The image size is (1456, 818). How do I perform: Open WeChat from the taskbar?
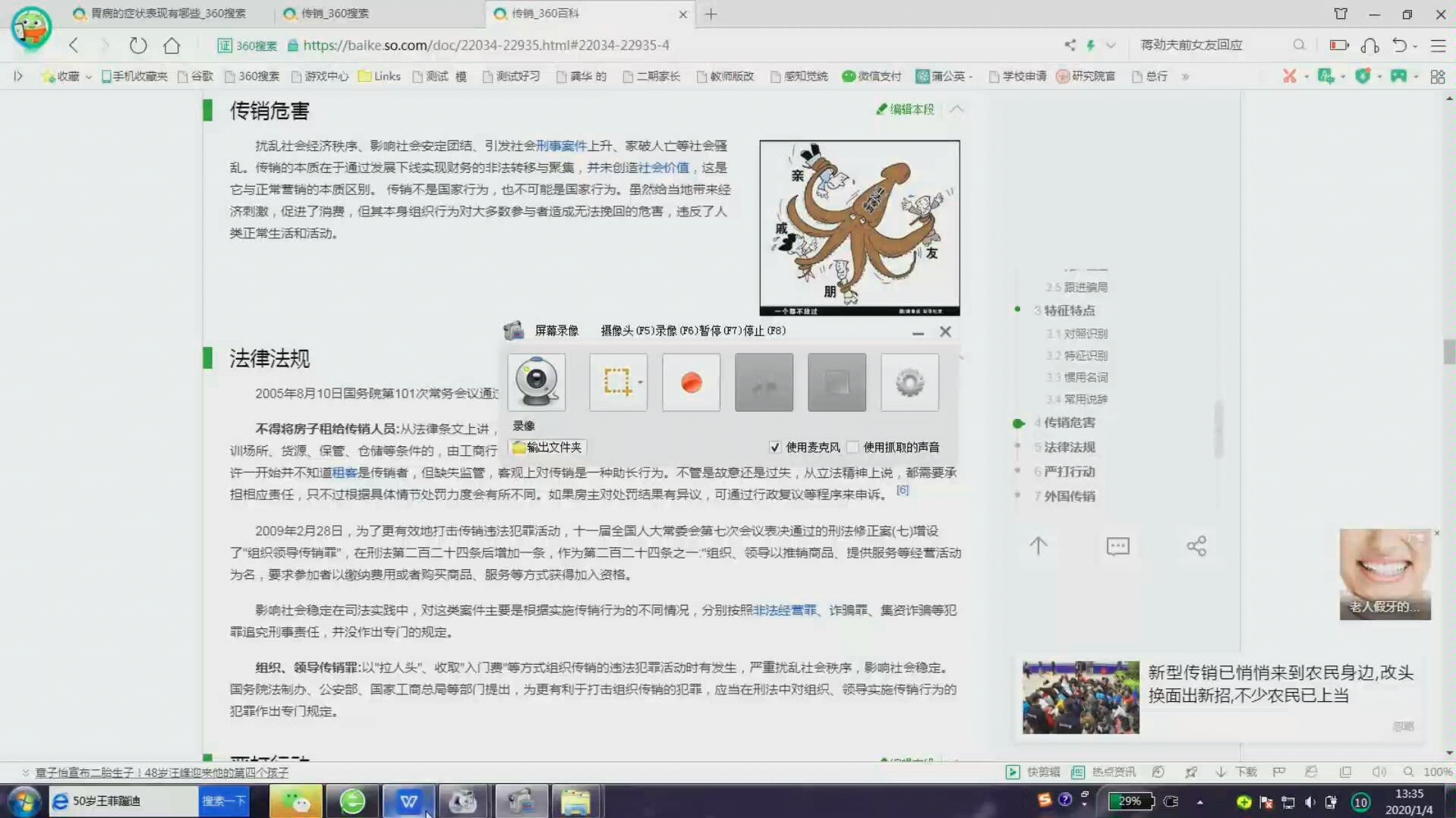pyautogui.click(x=295, y=801)
